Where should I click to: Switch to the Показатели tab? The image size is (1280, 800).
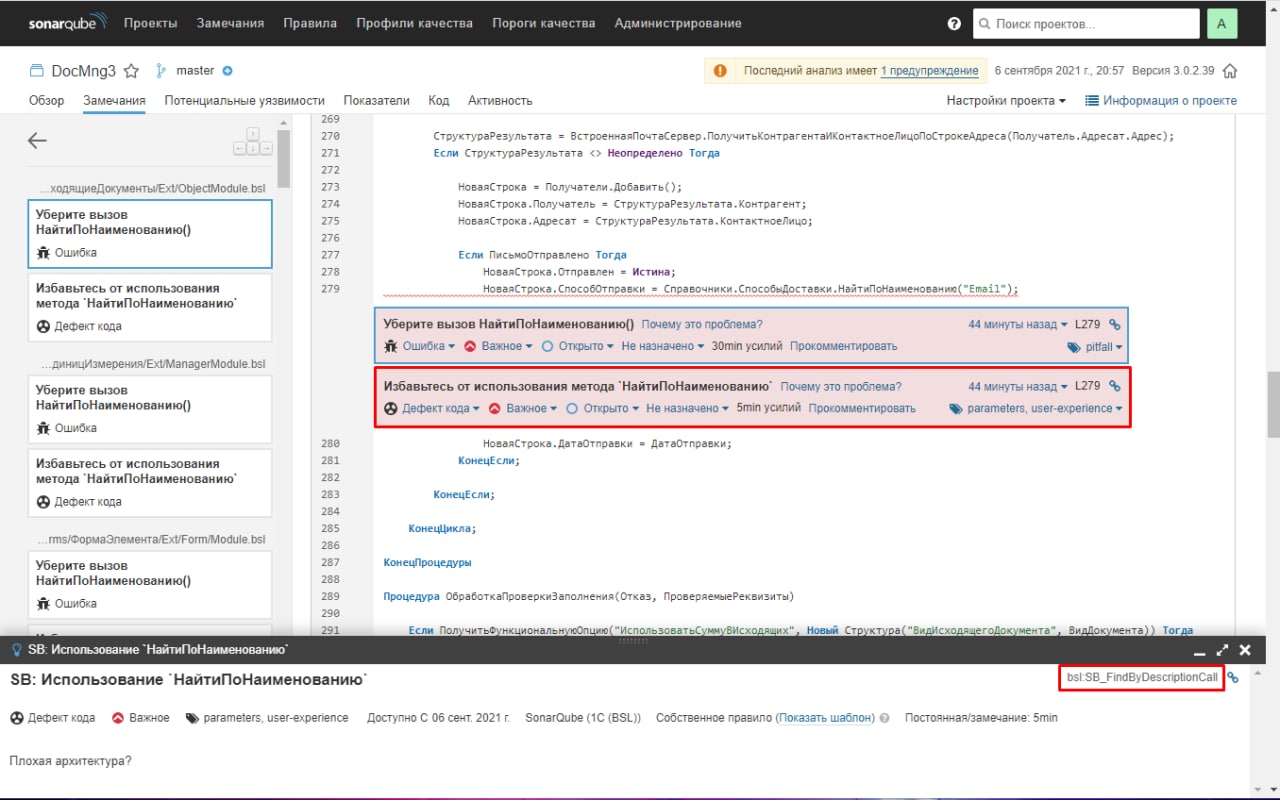pyautogui.click(x=377, y=100)
